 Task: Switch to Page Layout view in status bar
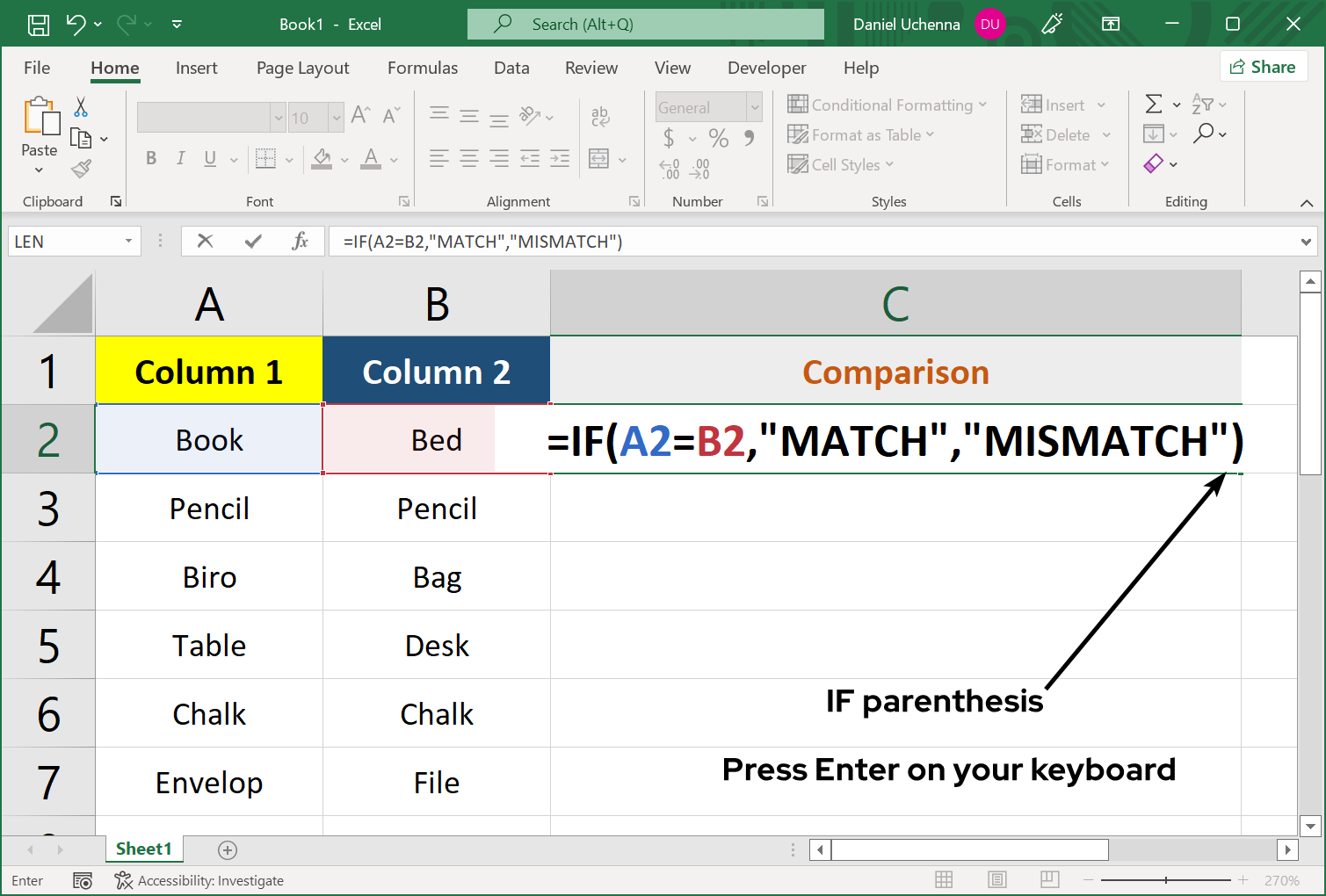[996, 880]
